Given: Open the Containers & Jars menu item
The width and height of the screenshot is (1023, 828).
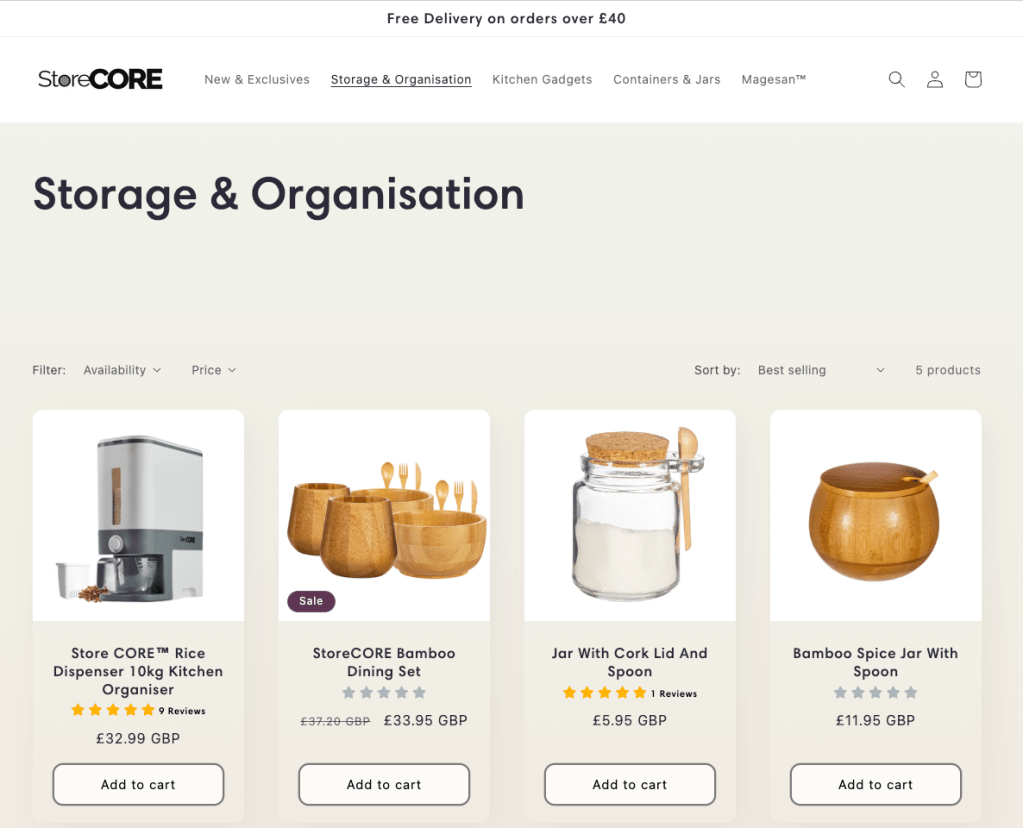Looking at the screenshot, I should click(x=667, y=80).
